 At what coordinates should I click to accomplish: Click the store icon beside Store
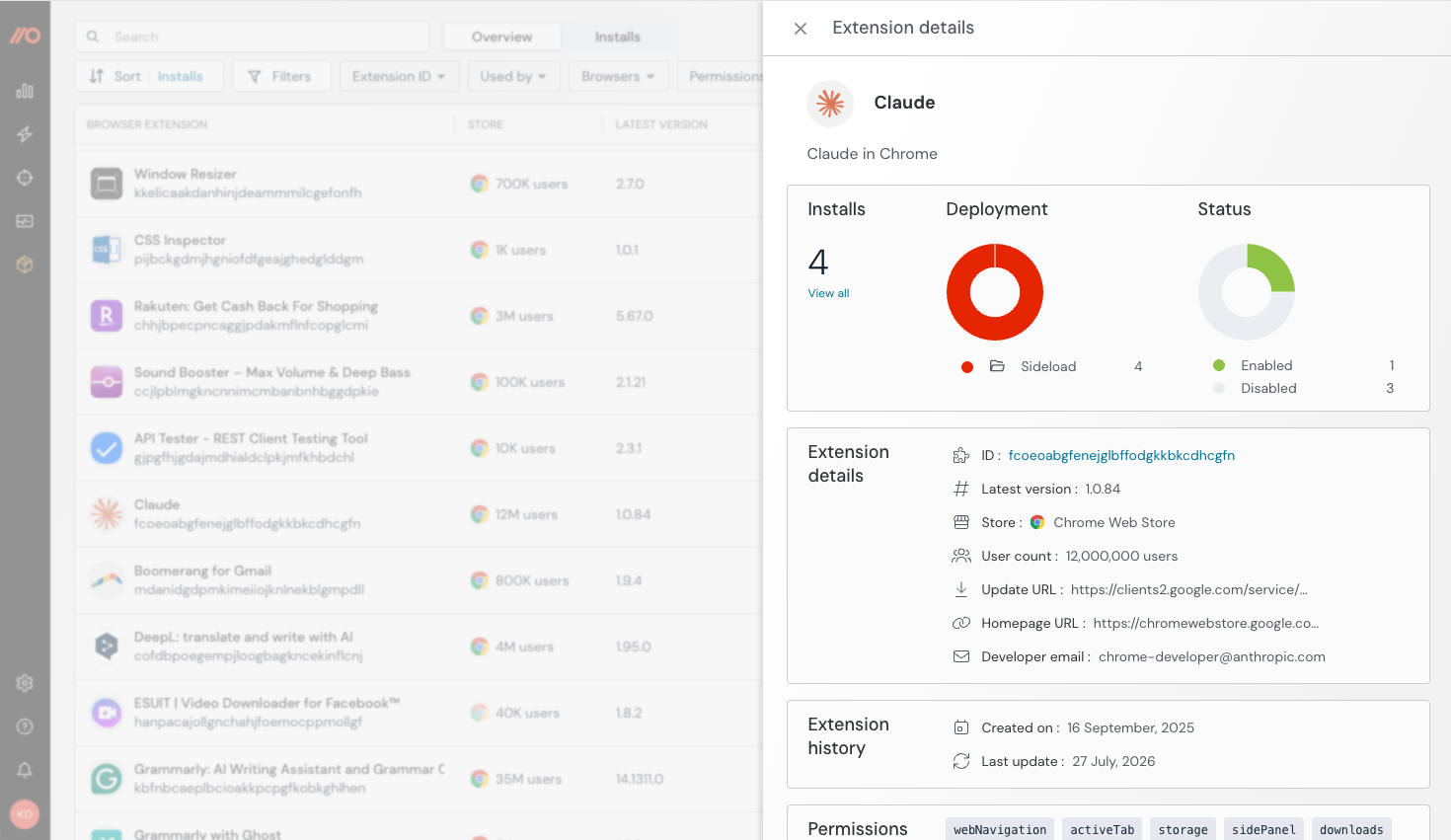click(960, 522)
